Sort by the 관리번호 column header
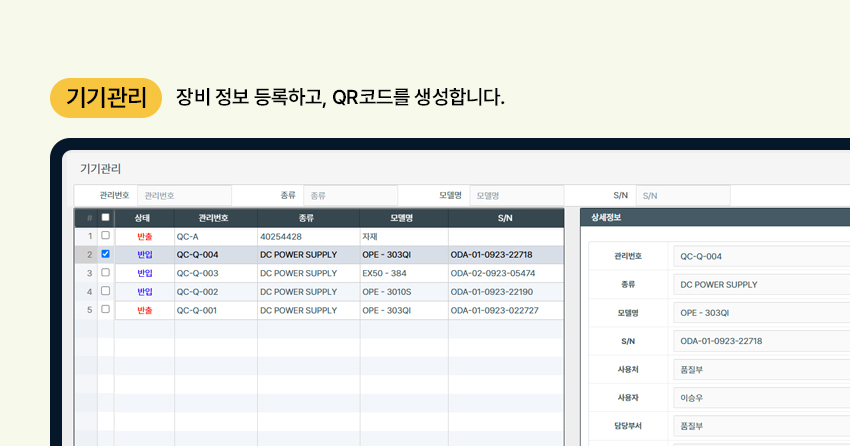850x446 pixels. point(216,218)
